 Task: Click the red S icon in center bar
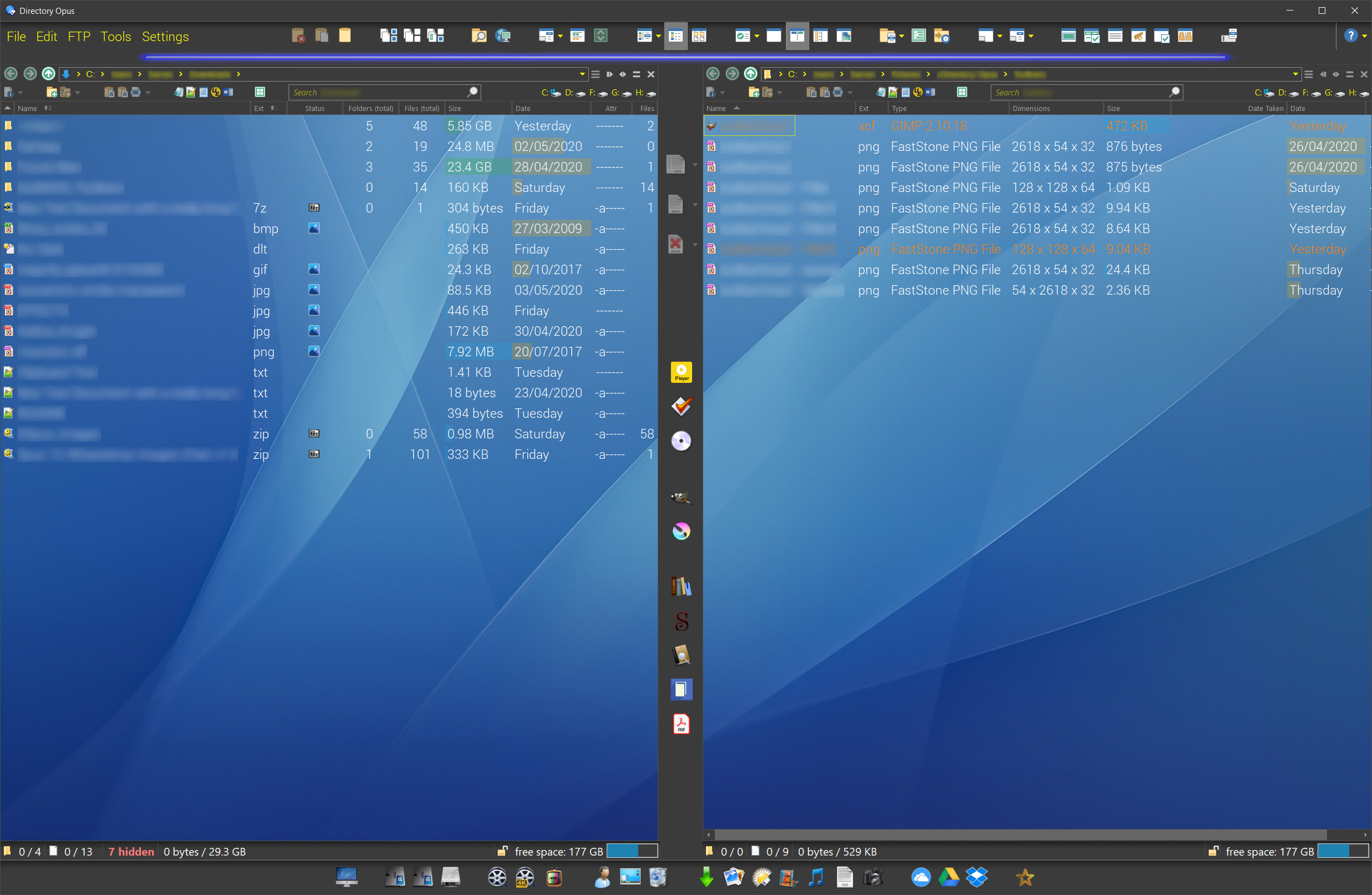(x=681, y=621)
